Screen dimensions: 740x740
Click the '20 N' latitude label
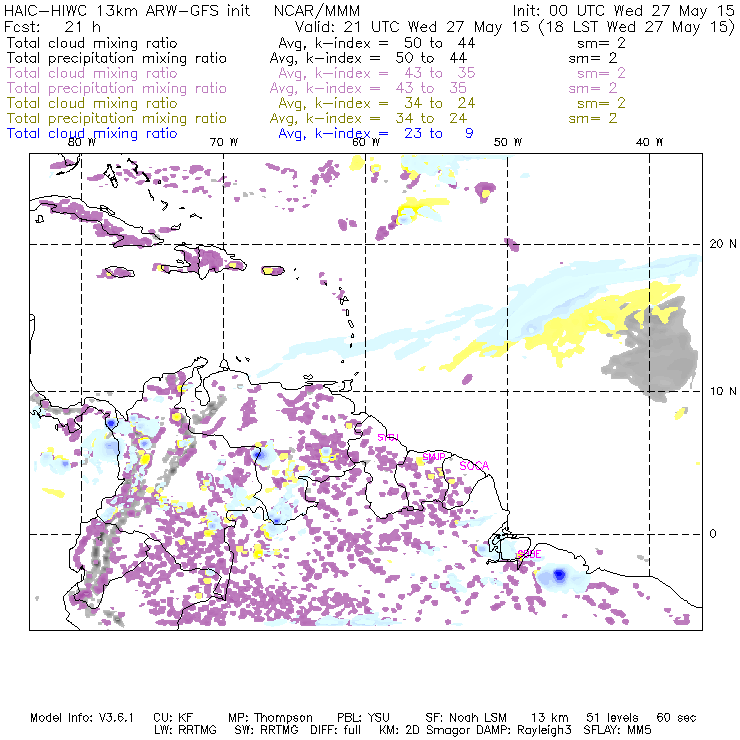point(723,244)
